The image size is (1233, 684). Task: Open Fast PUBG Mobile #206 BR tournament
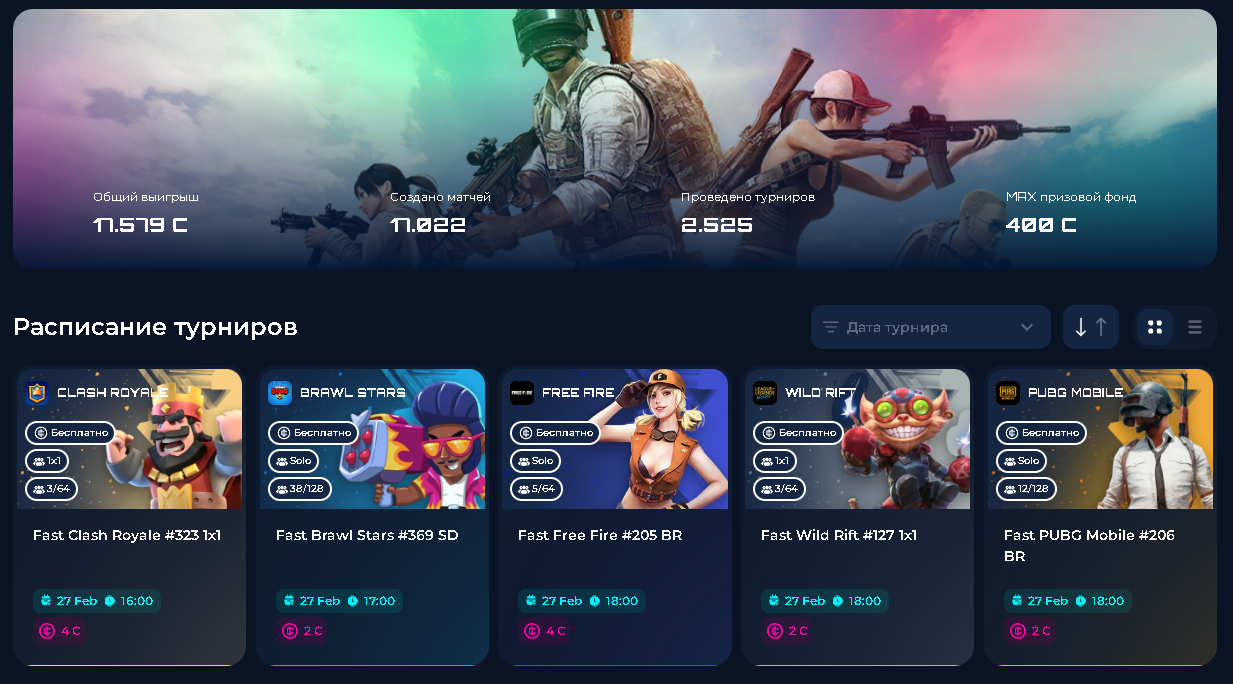click(1089, 545)
